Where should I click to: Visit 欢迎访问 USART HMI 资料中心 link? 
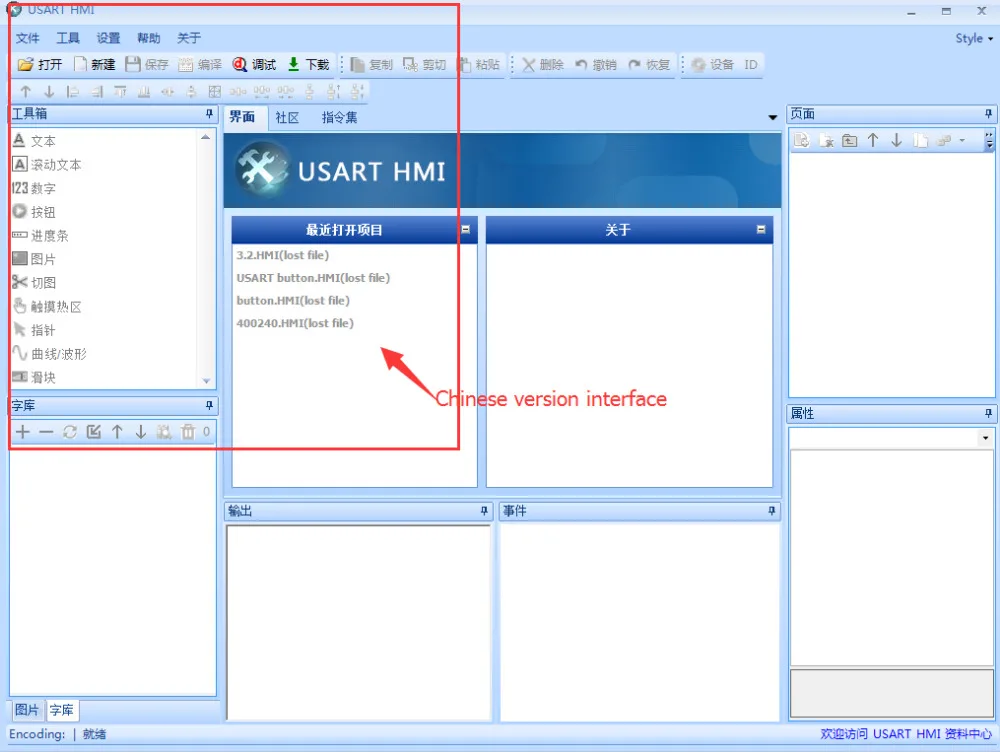906,734
